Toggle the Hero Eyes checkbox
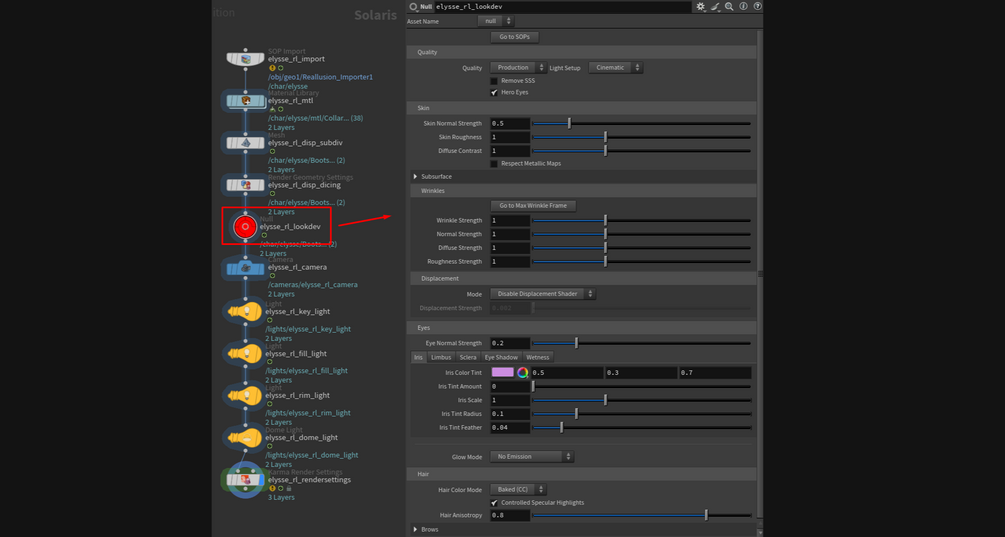The height and width of the screenshot is (537, 1005). click(494, 92)
